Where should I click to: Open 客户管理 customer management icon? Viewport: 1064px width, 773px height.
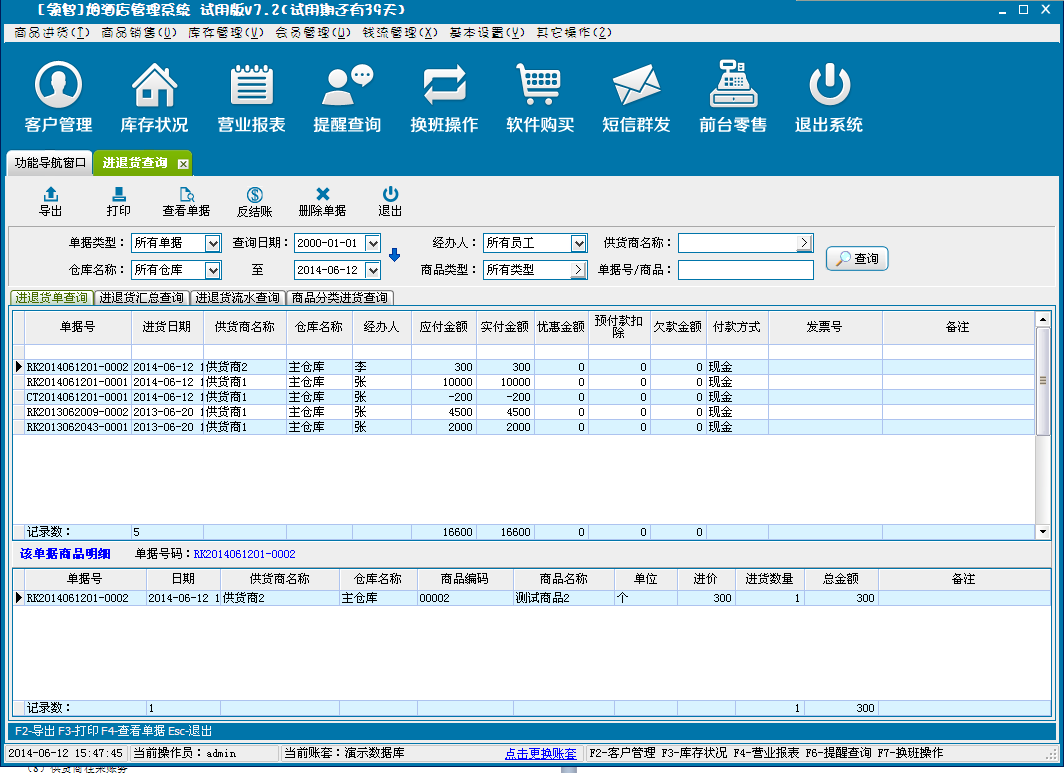[58, 87]
